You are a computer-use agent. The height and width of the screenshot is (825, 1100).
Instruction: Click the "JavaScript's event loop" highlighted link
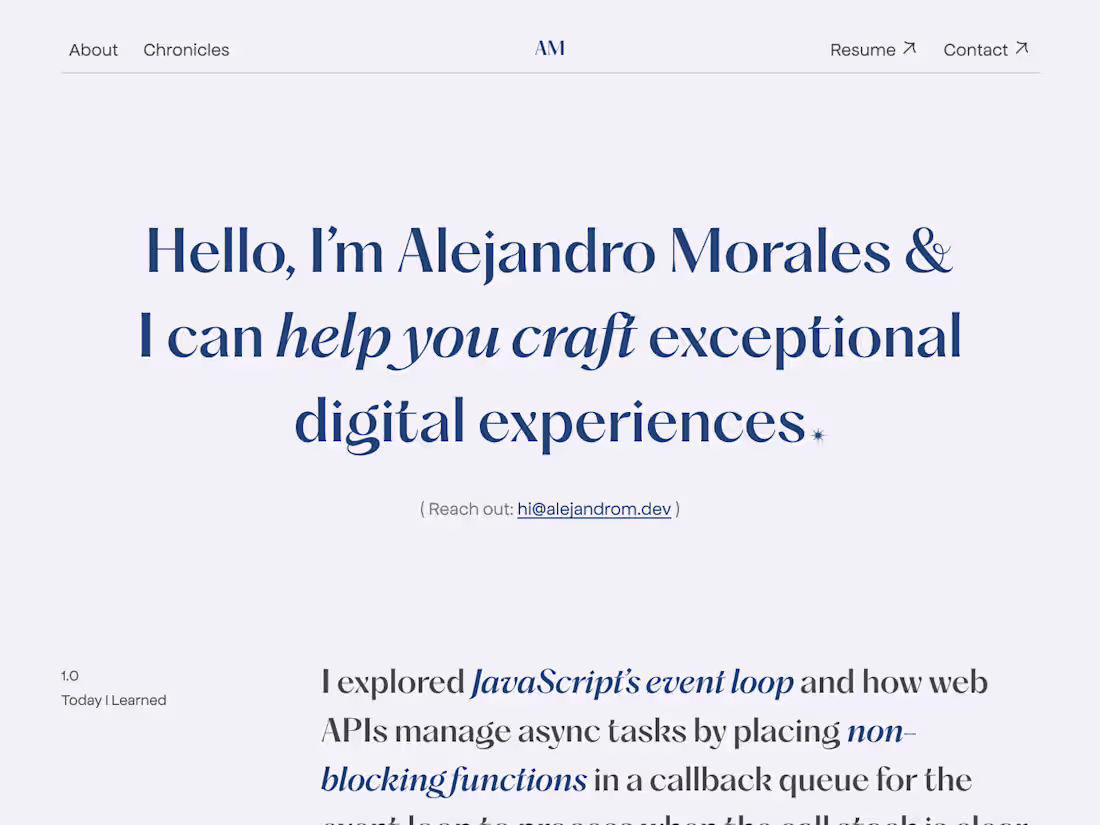632,681
